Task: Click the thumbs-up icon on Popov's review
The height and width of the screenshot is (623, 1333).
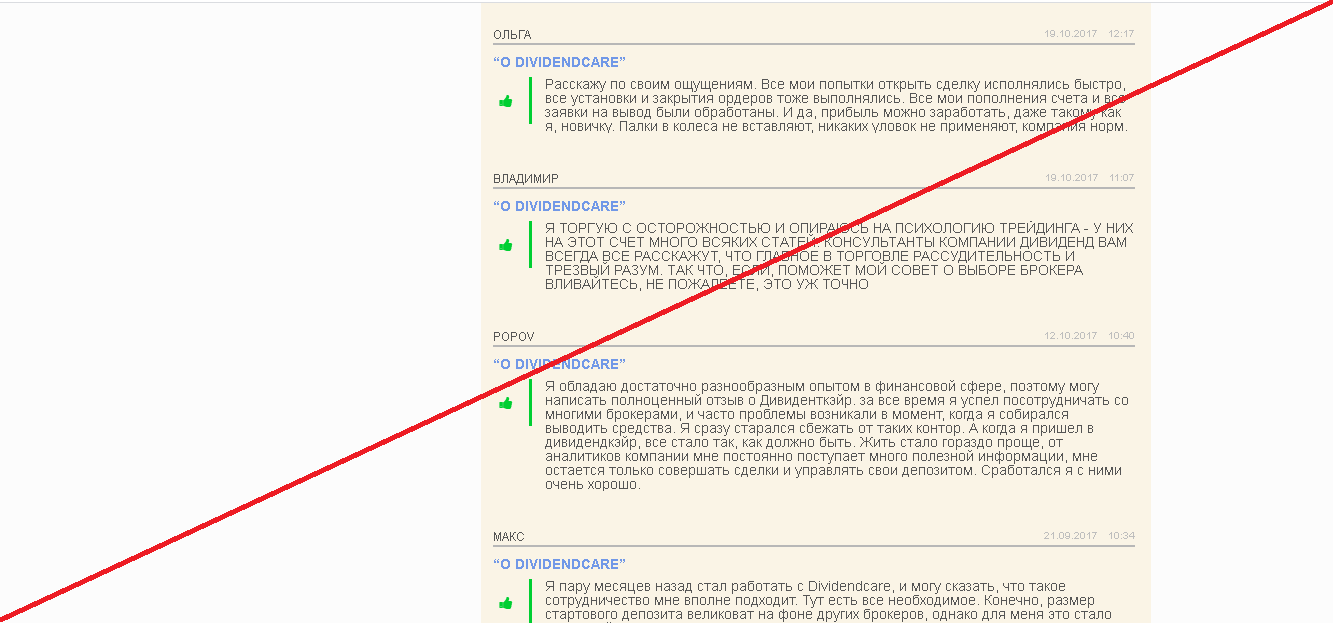Action: click(x=505, y=403)
